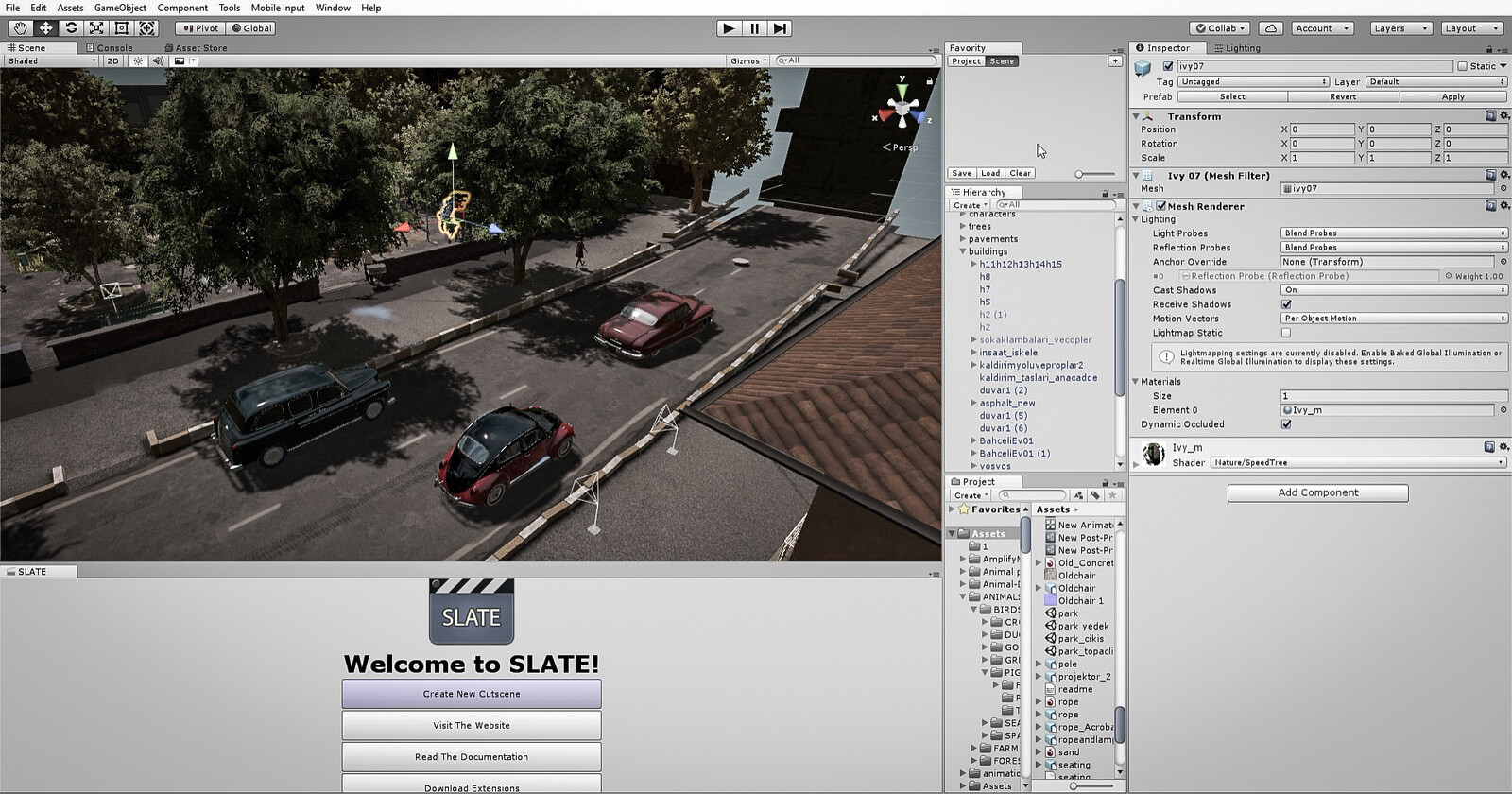Click Visit The Website button
1512x794 pixels.
(x=472, y=725)
